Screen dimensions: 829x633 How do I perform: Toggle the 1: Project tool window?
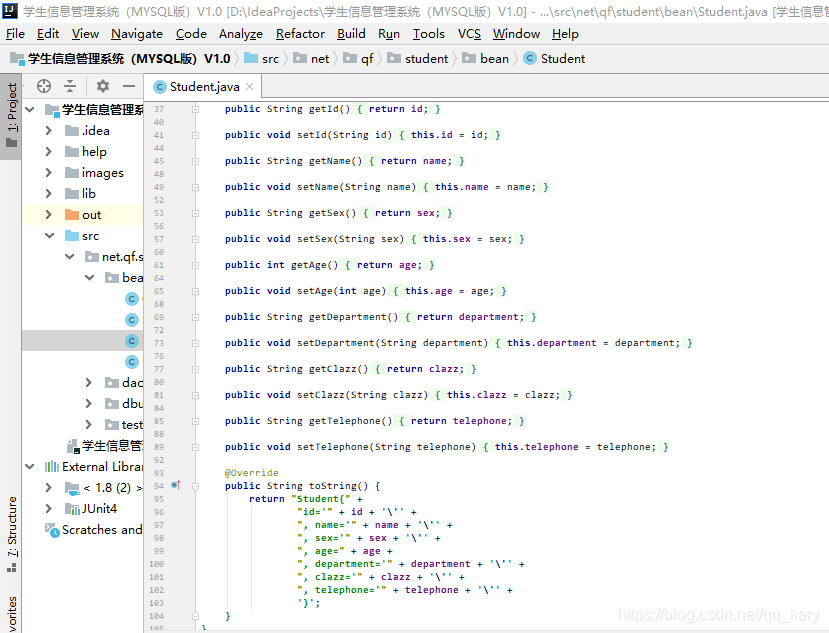[11, 115]
